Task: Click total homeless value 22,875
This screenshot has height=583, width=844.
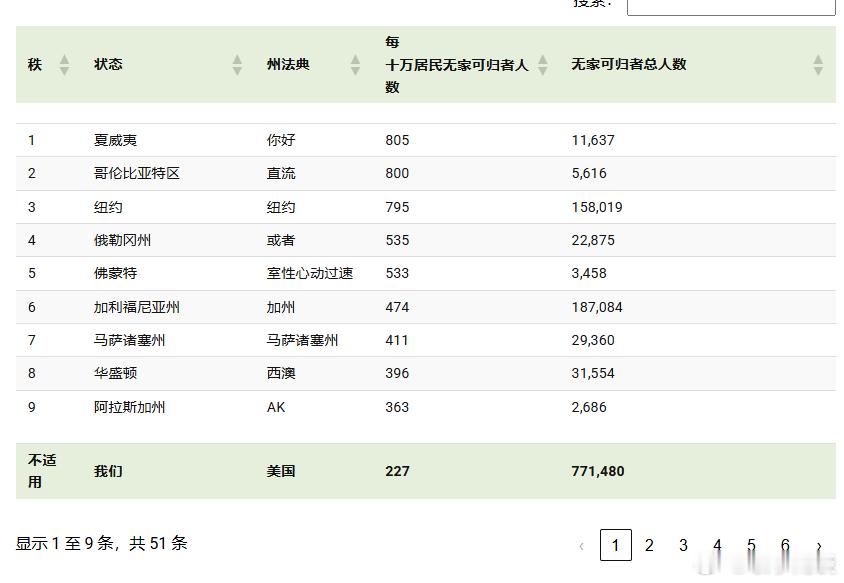Action: [593, 240]
